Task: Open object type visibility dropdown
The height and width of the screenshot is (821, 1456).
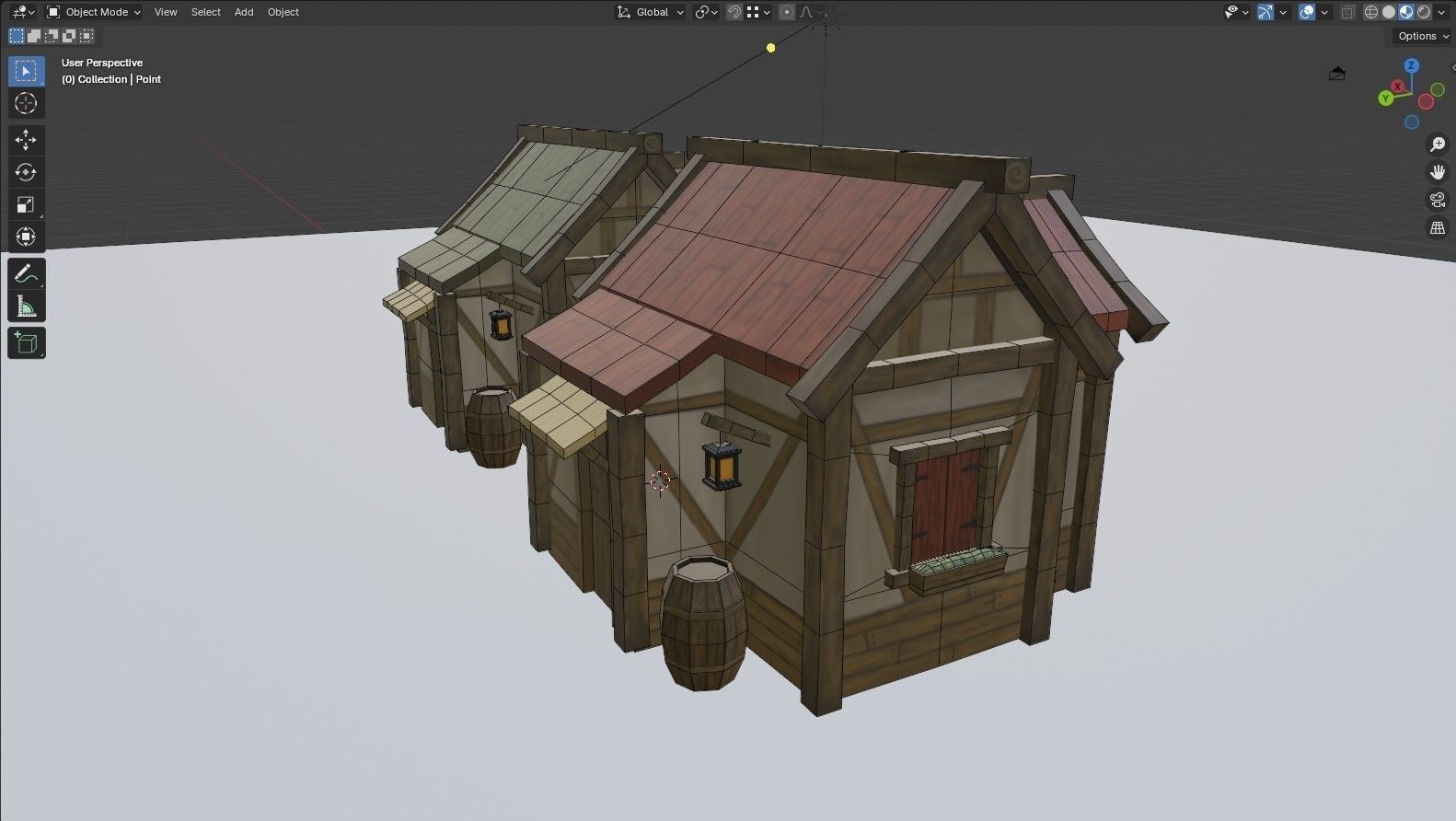Action: click(x=1236, y=12)
